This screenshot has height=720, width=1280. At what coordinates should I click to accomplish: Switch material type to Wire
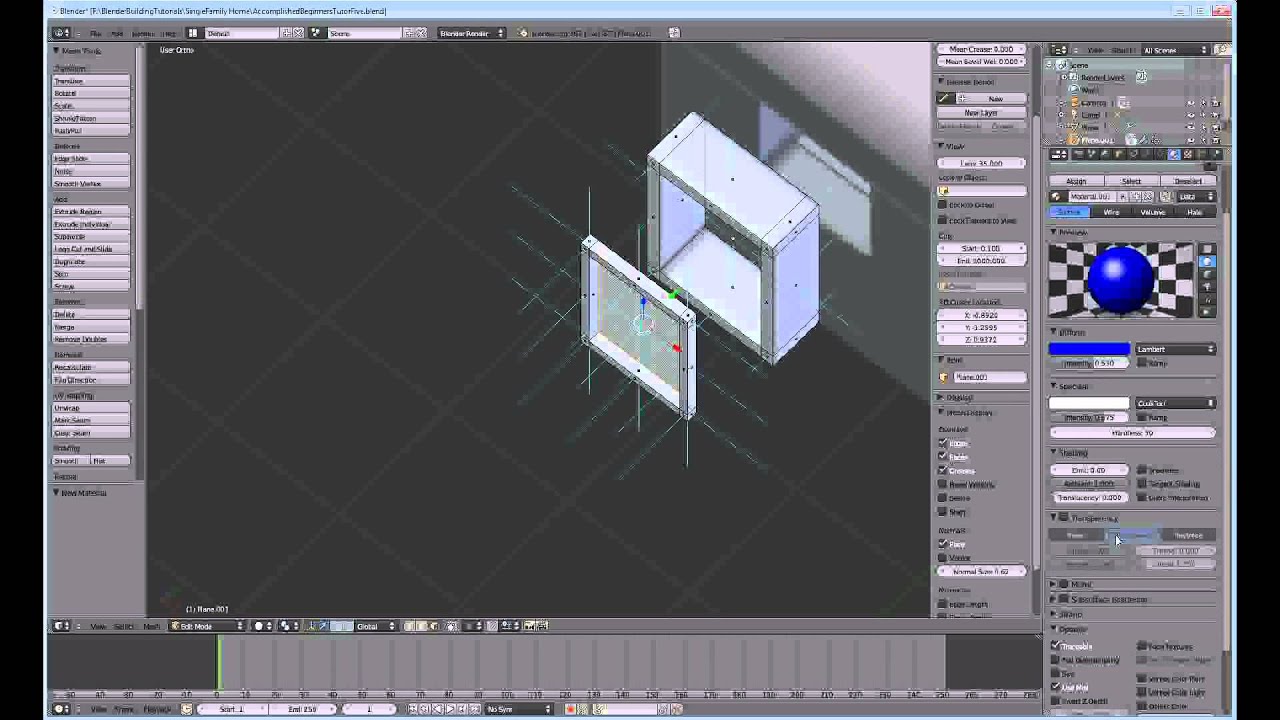tap(1111, 212)
